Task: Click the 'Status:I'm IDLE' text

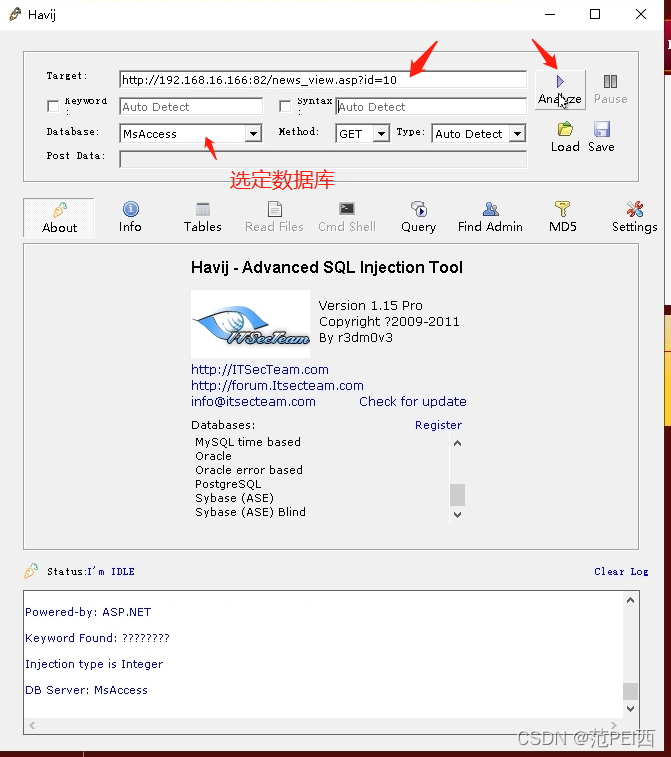Action: tap(91, 572)
